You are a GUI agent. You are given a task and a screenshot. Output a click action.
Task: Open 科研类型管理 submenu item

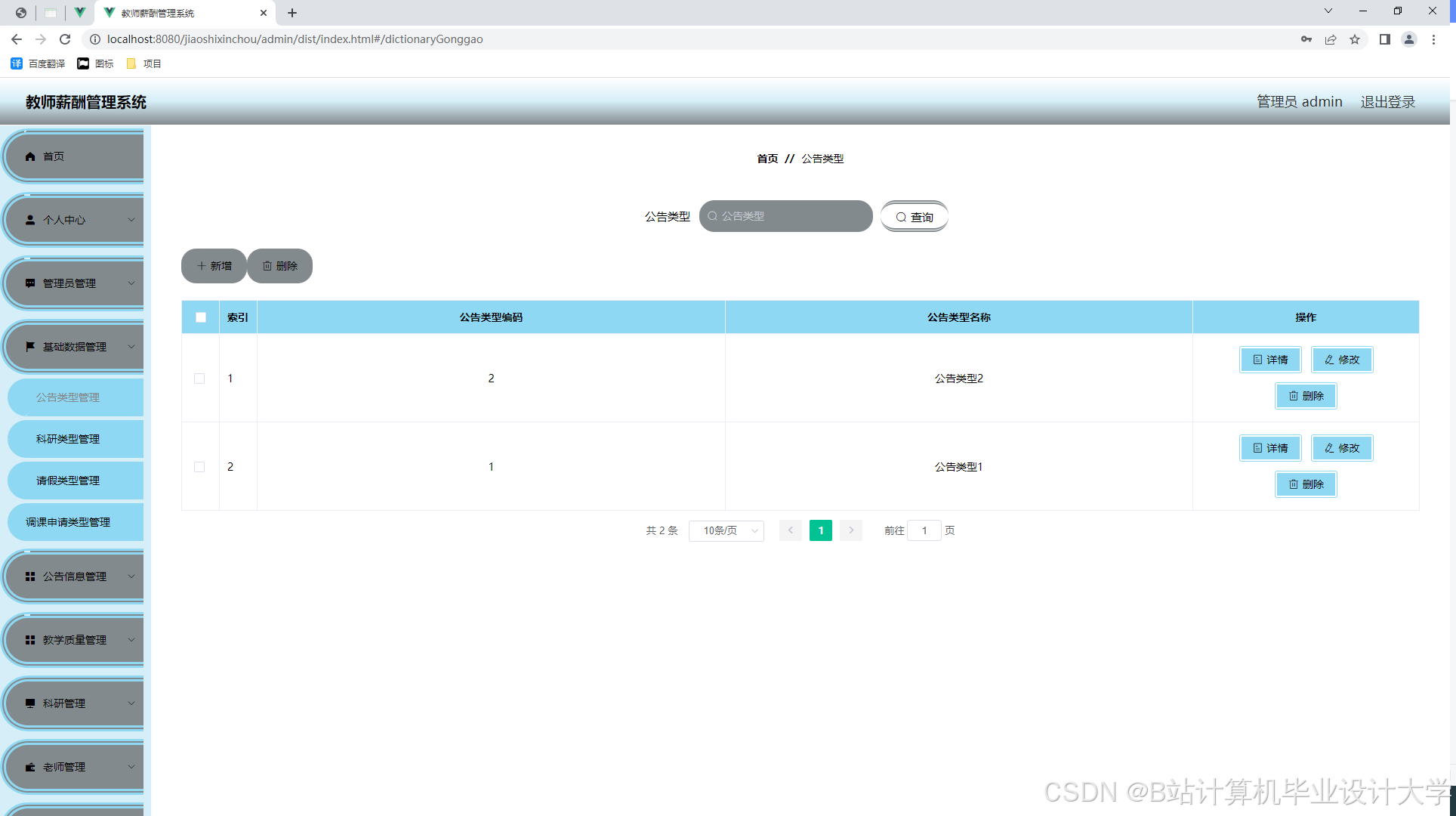(68, 439)
